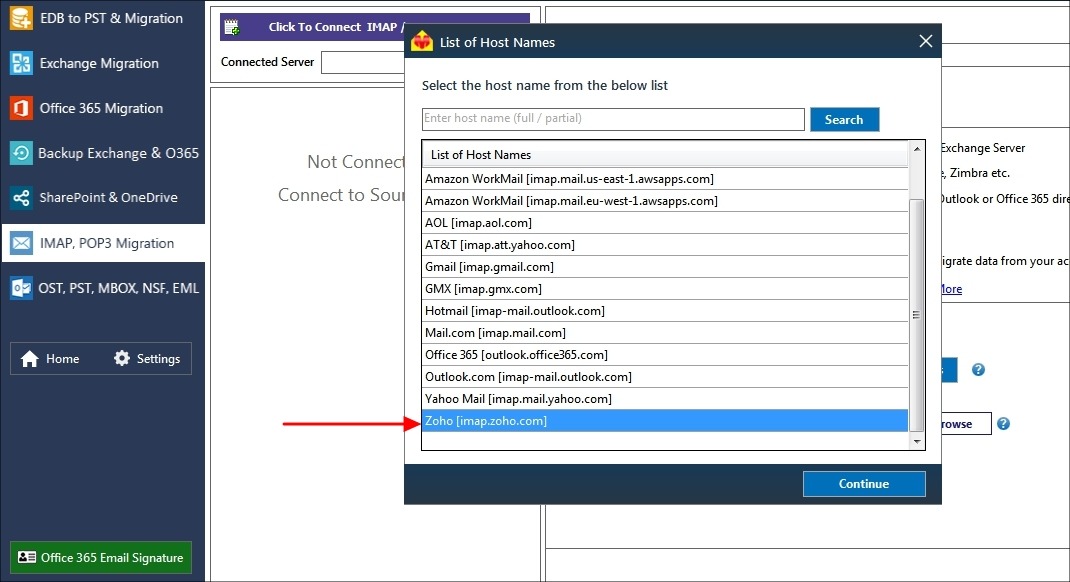
Task: Go to Exchange Migration section
Action: pyautogui.click(x=102, y=63)
